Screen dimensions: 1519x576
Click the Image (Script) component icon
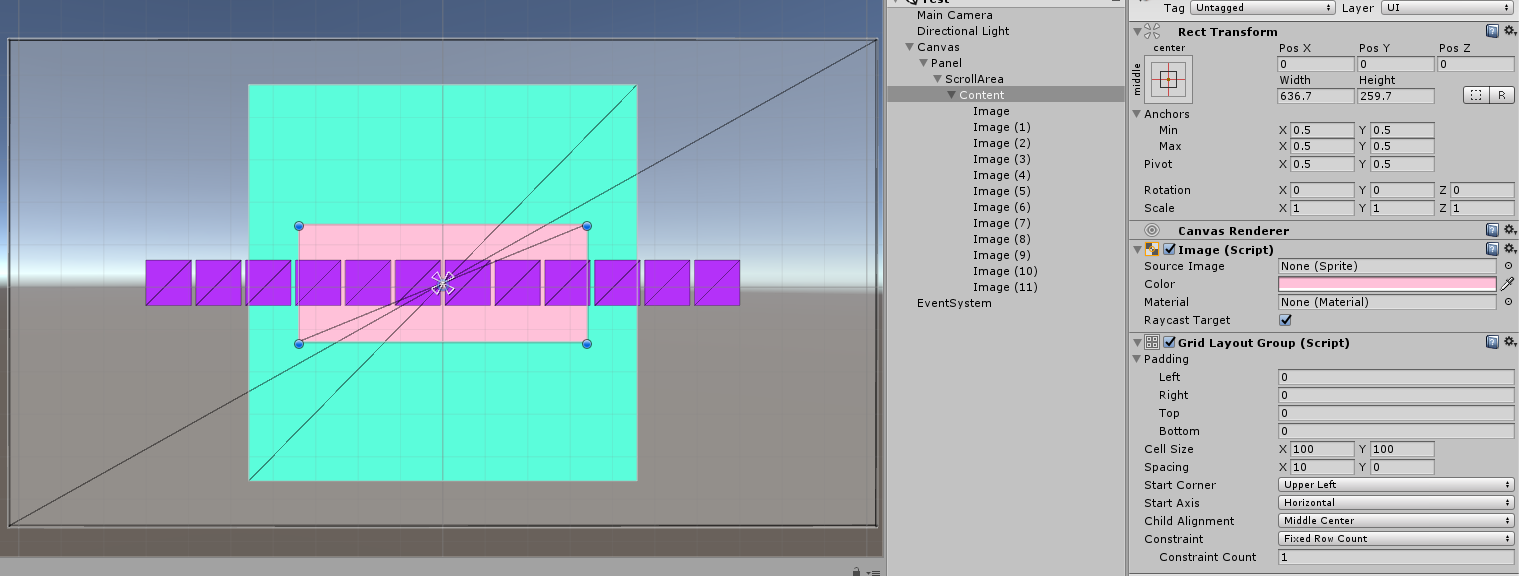(x=1152, y=250)
